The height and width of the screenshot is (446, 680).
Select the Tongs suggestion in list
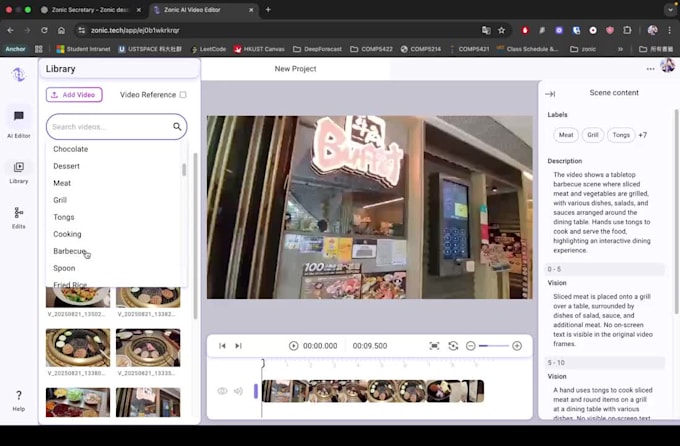point(64,217)
